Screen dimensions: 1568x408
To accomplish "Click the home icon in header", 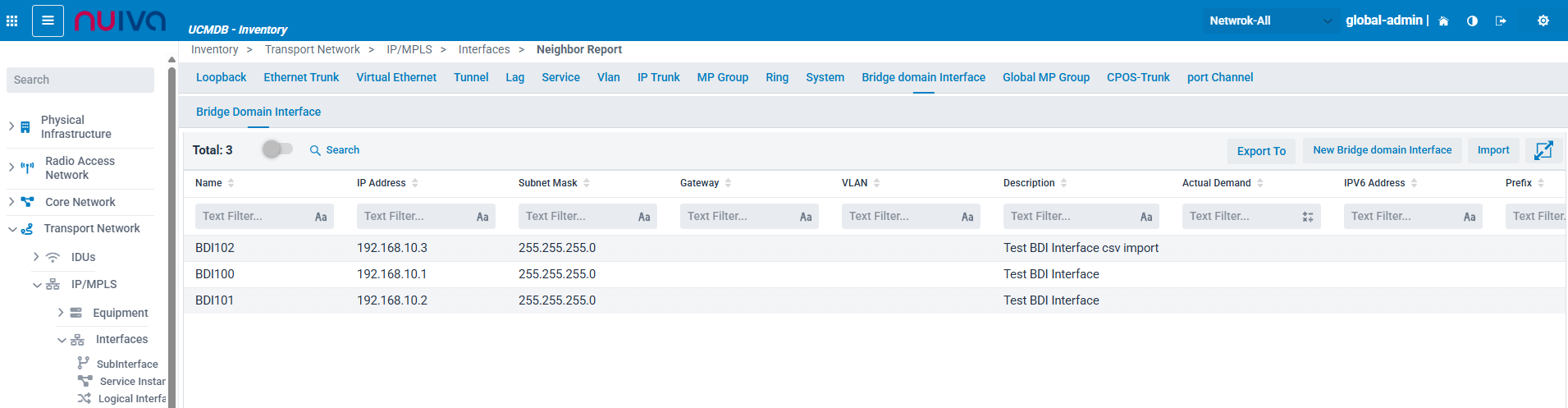I will (1443, 21).
